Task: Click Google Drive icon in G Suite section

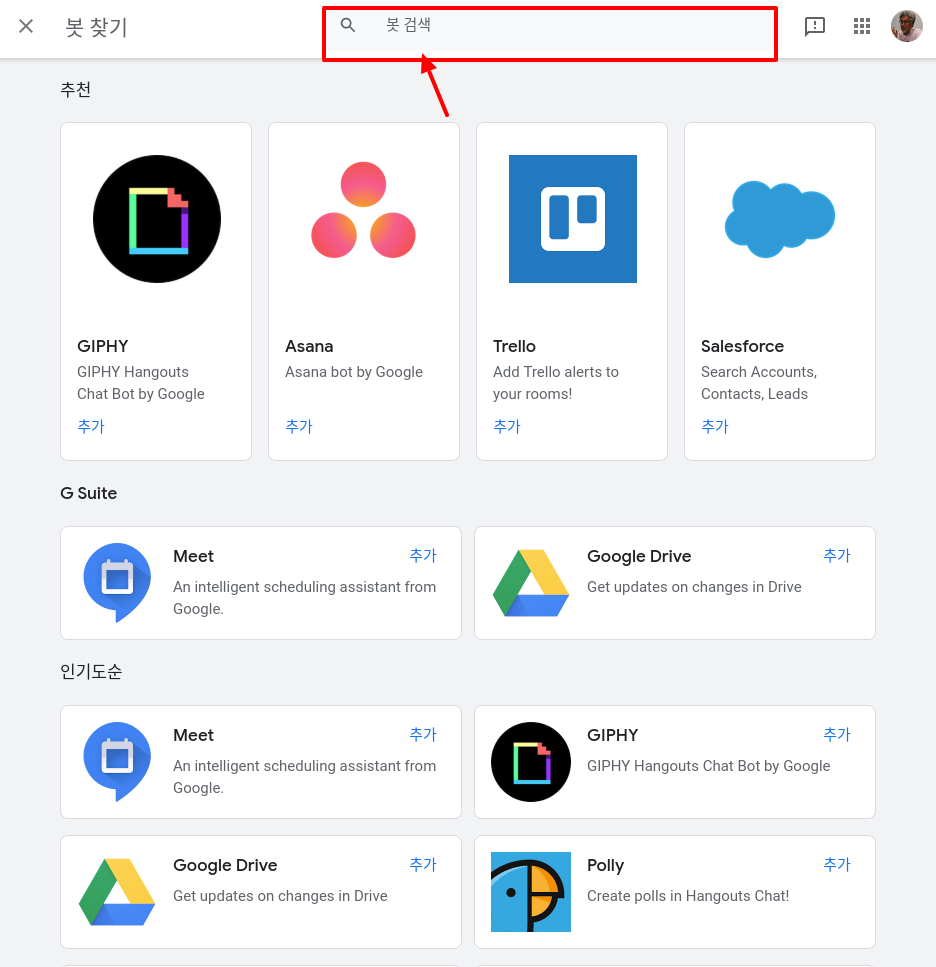Action: [530, 583]
